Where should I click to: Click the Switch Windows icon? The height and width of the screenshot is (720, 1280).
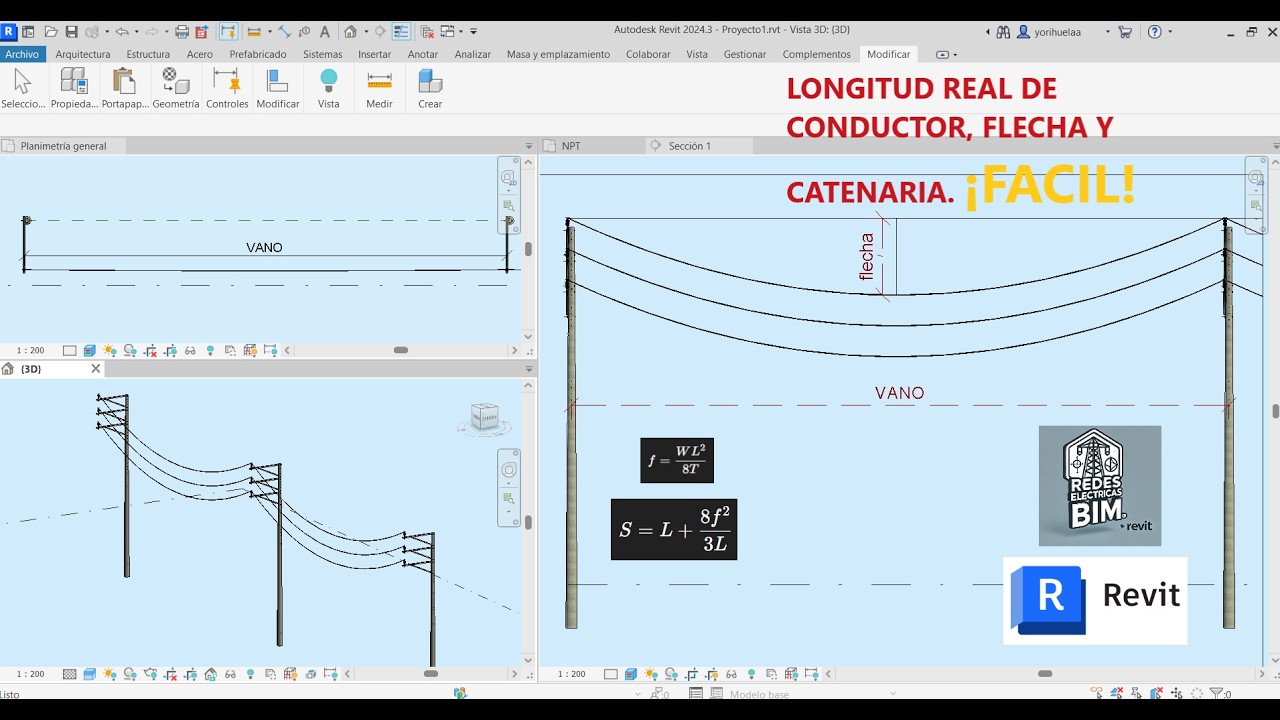click(x=447, y=32)
